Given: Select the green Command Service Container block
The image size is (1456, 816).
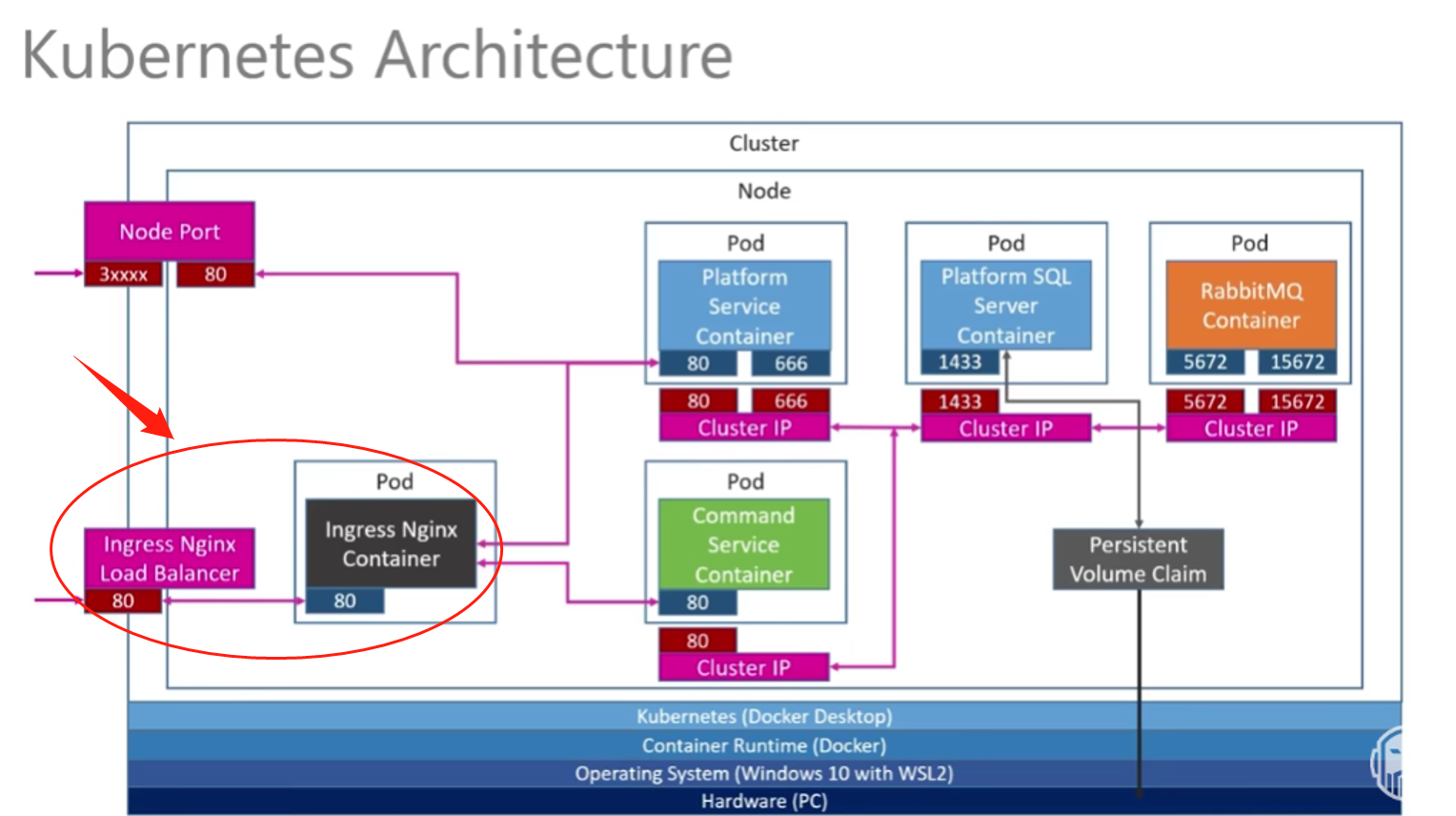Looking at the screenshot, I should point(743,544).
